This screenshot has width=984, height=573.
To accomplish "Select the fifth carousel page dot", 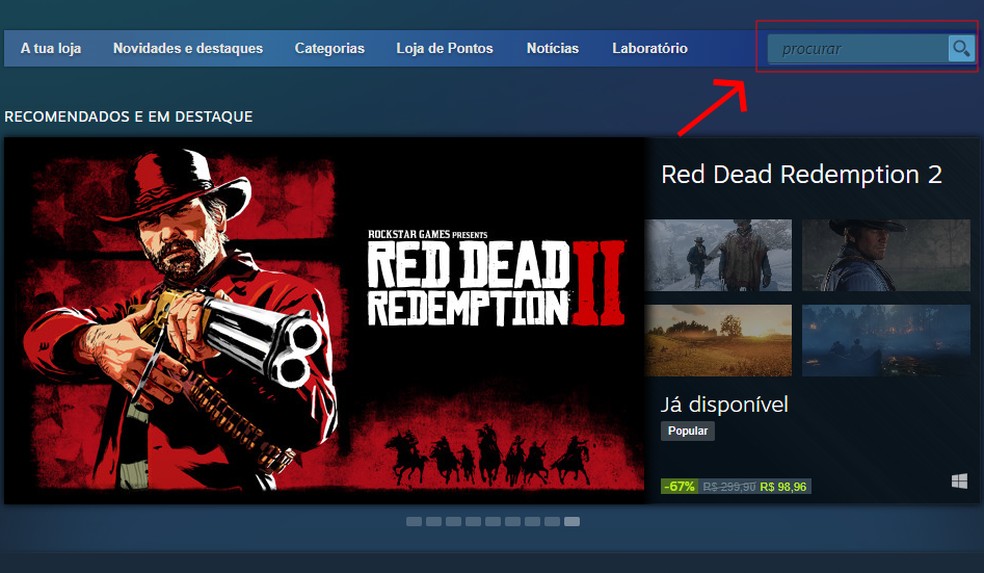I will click(x=493, y=522).
